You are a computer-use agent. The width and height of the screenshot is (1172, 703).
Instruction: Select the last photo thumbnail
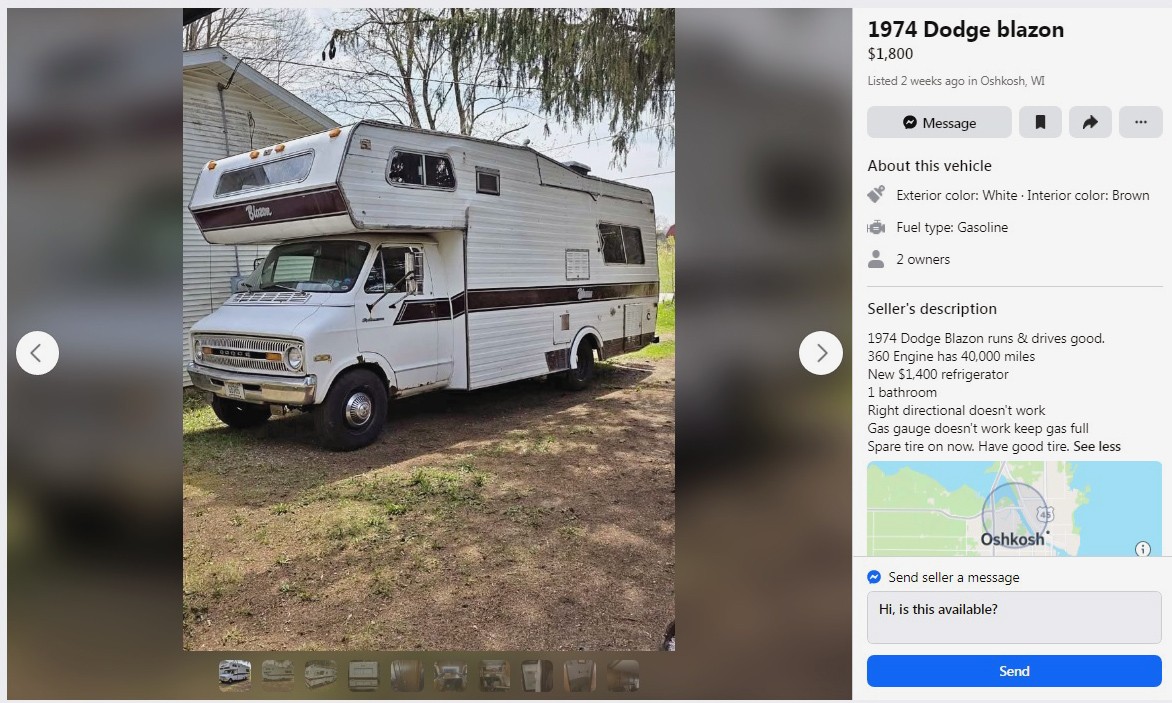pos(623,675)
